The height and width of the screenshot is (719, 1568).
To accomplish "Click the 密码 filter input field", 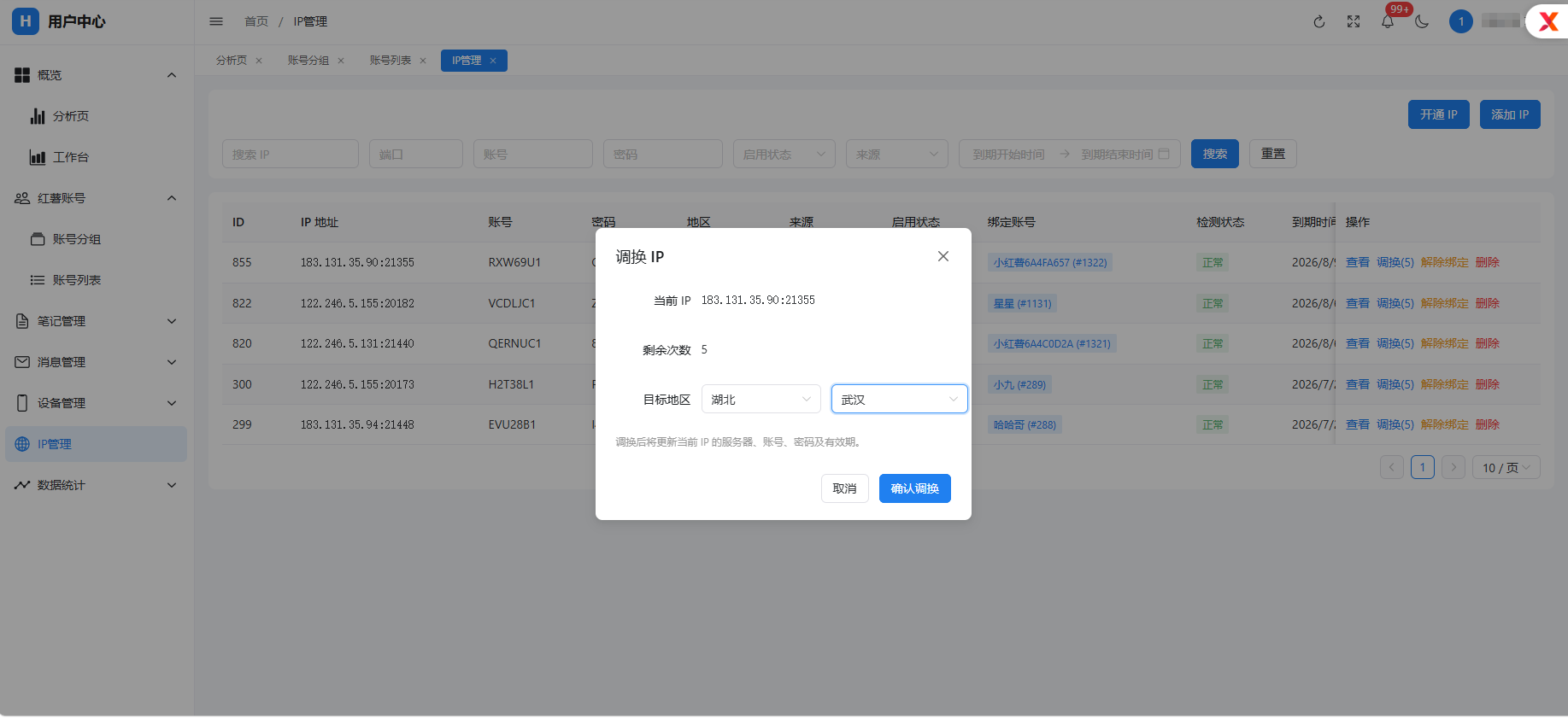I will point(663,154).
